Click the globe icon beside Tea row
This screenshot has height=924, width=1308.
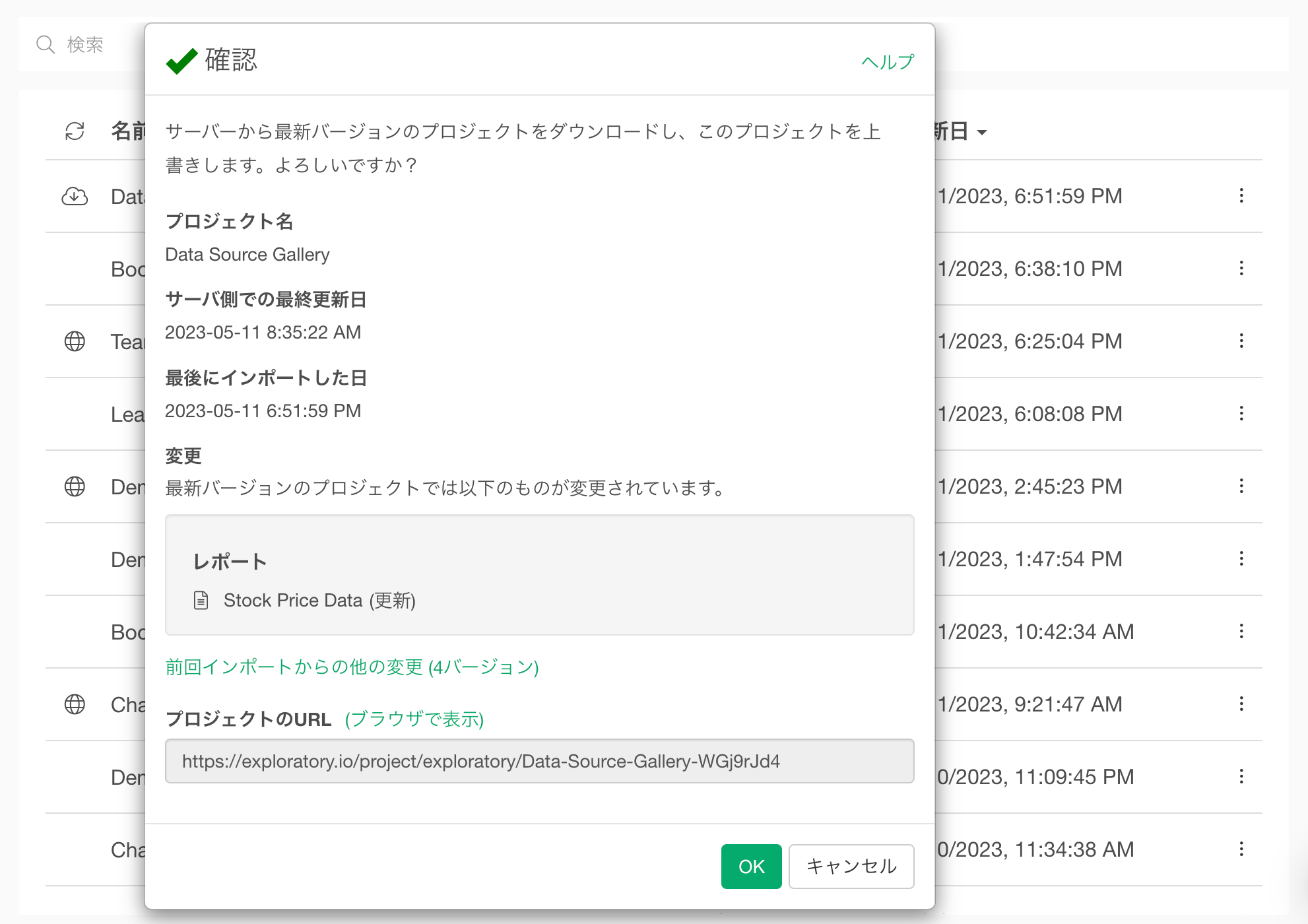tap(75, 341)
